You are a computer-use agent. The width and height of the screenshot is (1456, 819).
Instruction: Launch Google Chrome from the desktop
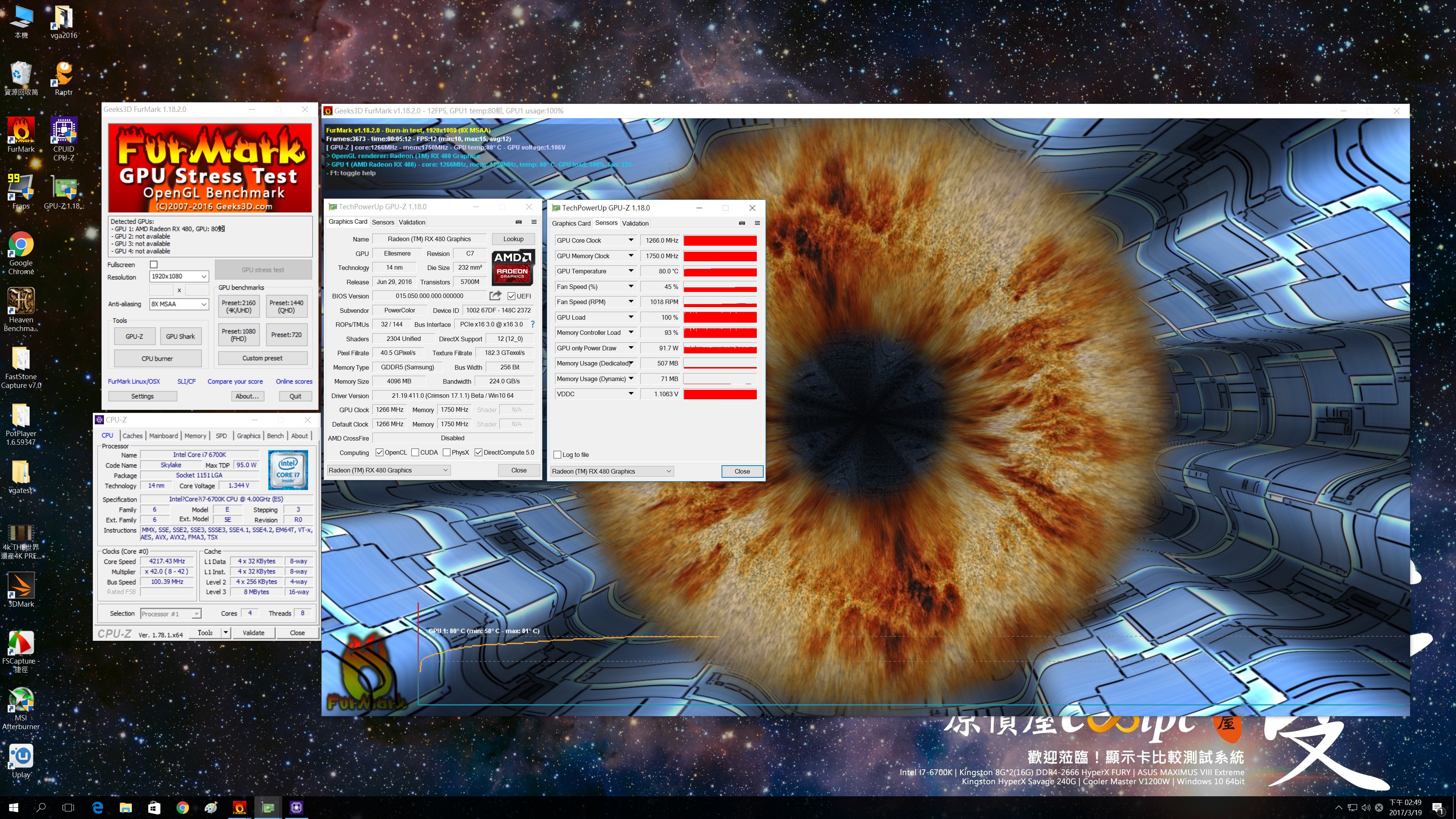[21, 253]
